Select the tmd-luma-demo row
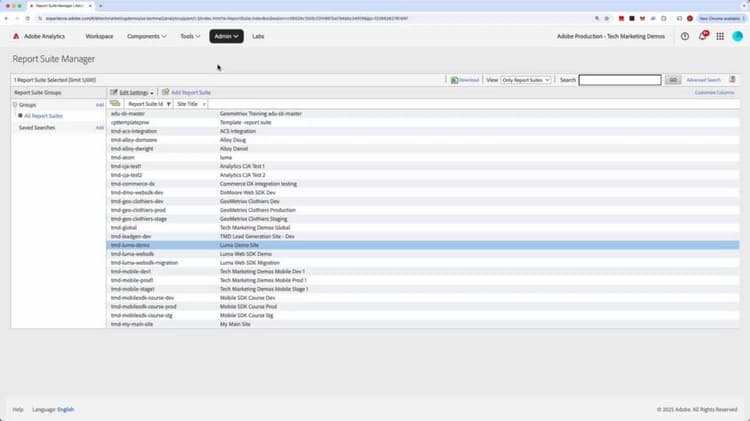The width and height of the screenshot is (750, 421). click(x=423, y=245)
